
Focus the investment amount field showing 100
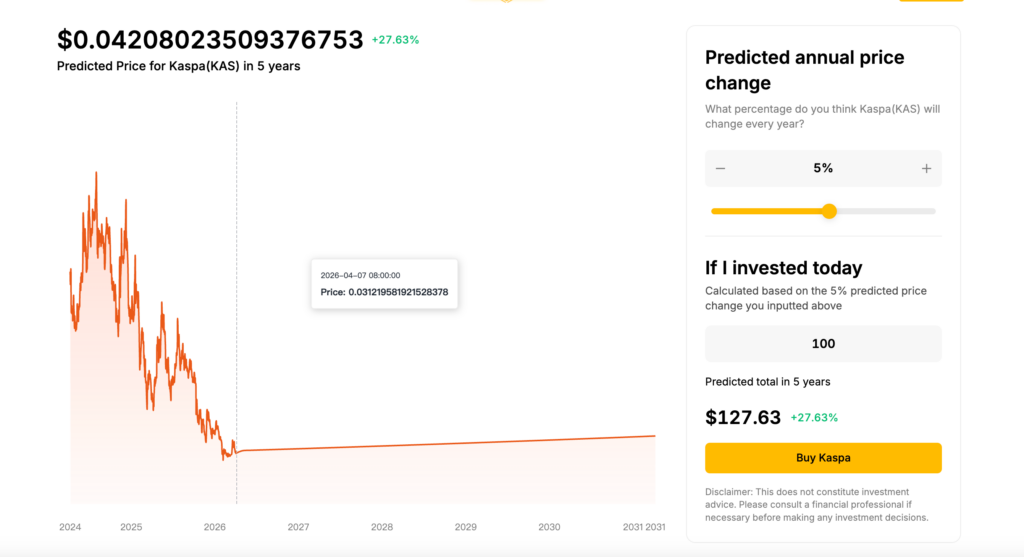(x=823, y=344)
